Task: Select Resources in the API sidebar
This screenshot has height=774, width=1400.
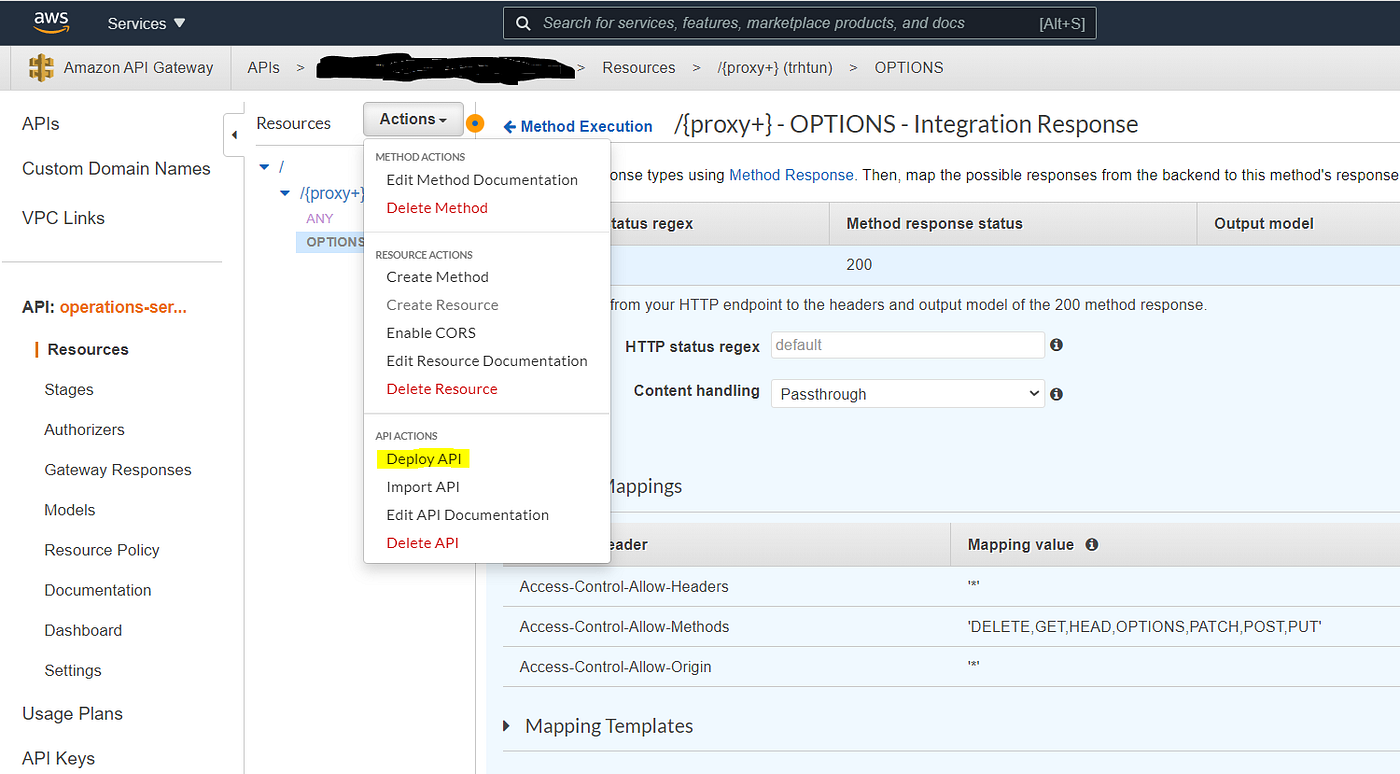Action: coord(88,349)
